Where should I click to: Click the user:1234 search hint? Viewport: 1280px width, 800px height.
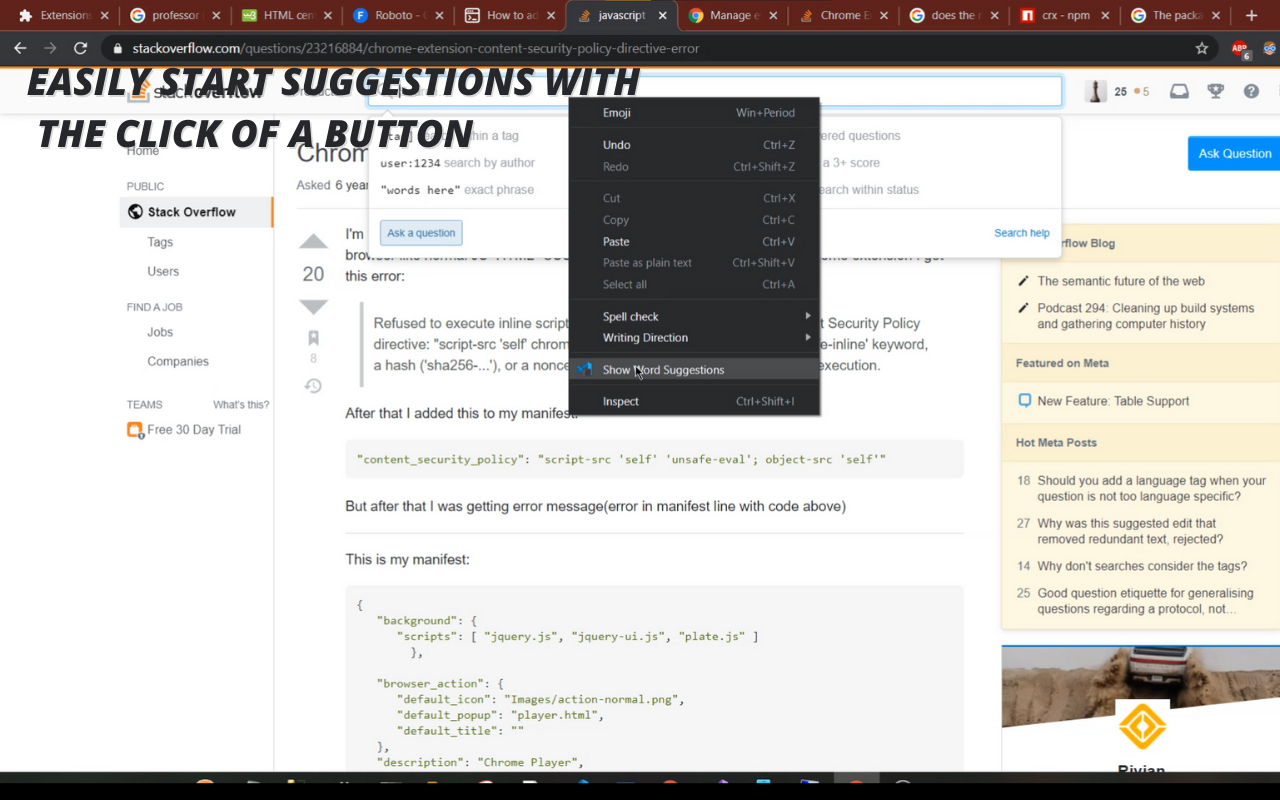point(458,163)
